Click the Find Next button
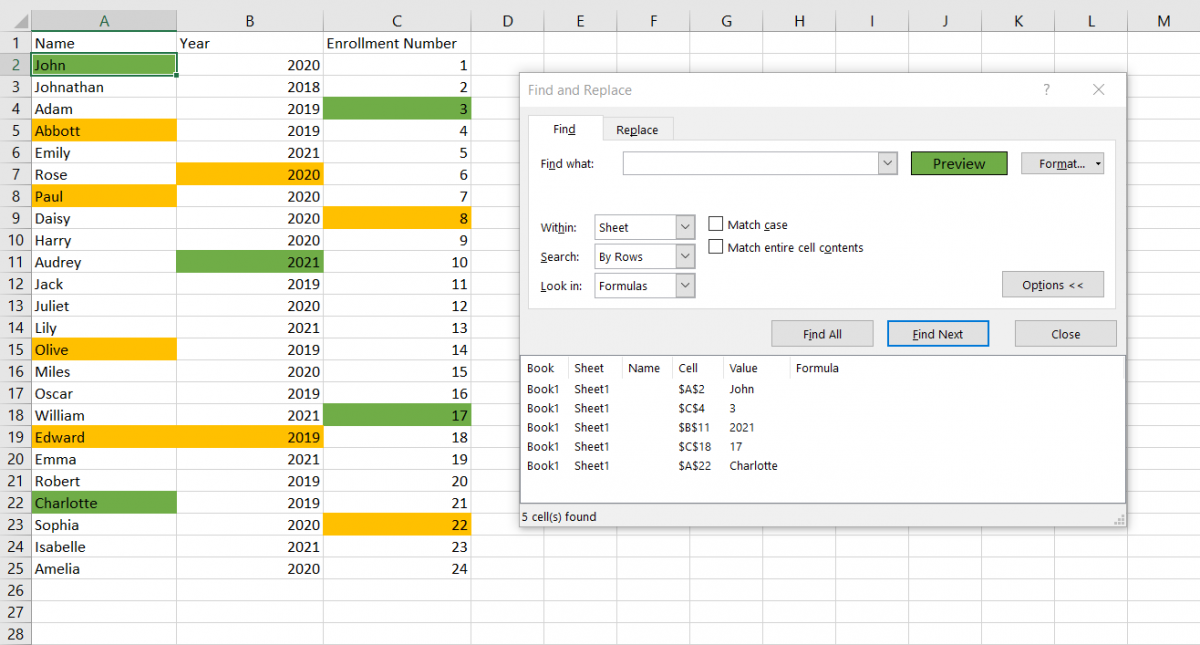Viewport: 1200px width, 645px height. click(937, 334)
